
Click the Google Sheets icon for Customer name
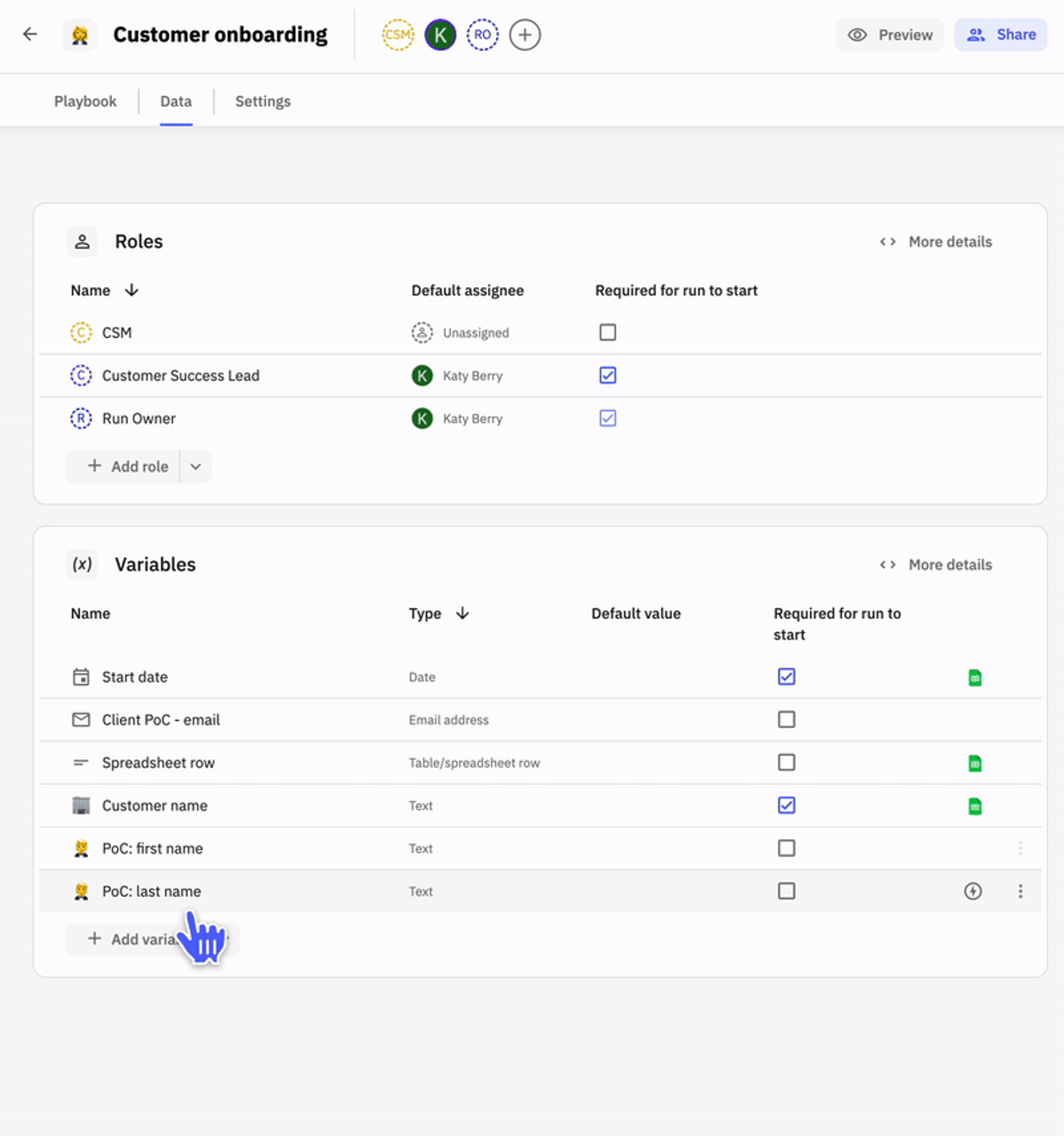click(974, 806)
